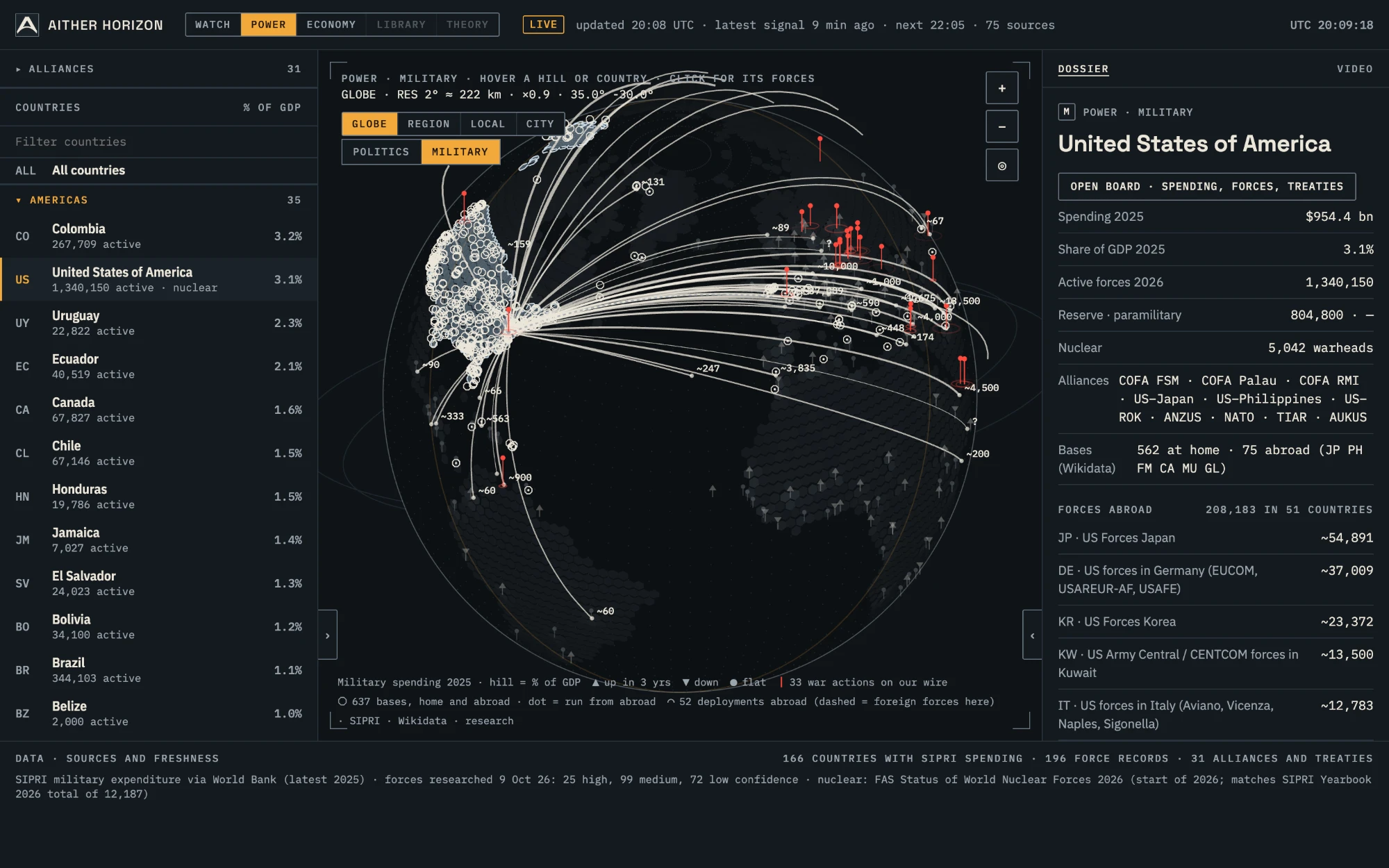1389x868 pixels.
Task: Select Chile in the country list
Action: pyautogui.click(x=159, y=453)
